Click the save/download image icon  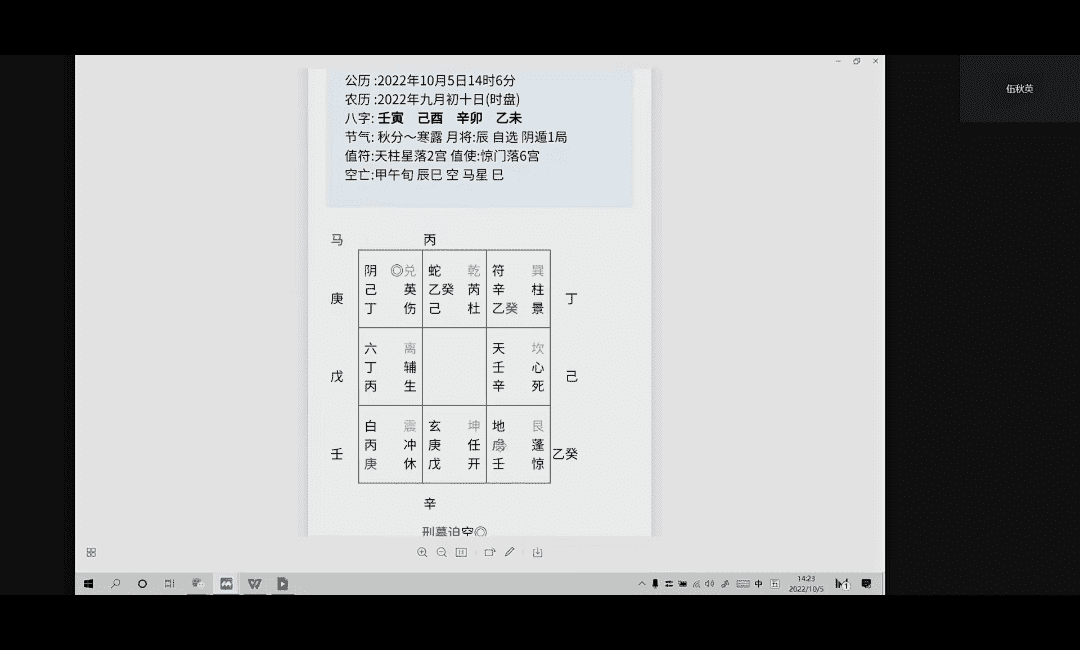pos(537,552)
